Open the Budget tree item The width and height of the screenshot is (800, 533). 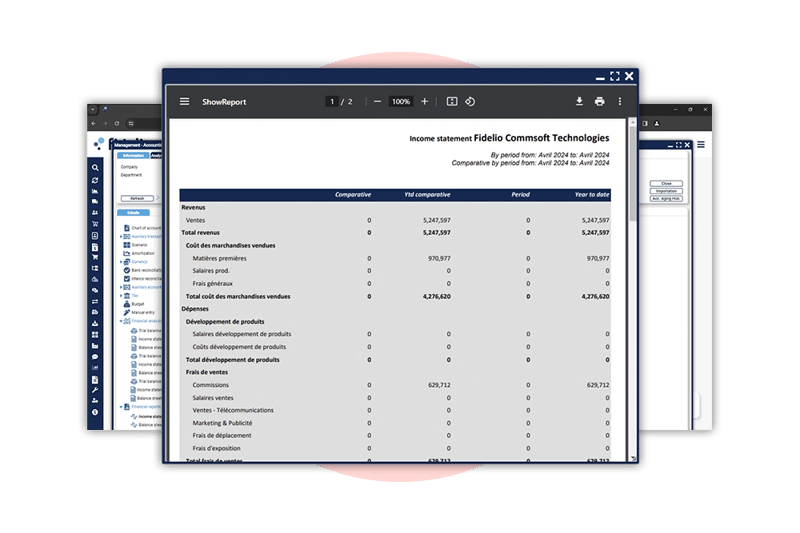(134, 304)
